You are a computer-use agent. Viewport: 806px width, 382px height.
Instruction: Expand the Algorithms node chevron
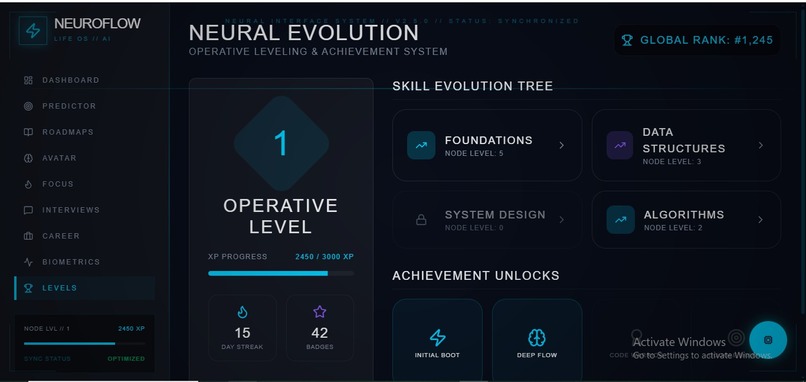761,220
